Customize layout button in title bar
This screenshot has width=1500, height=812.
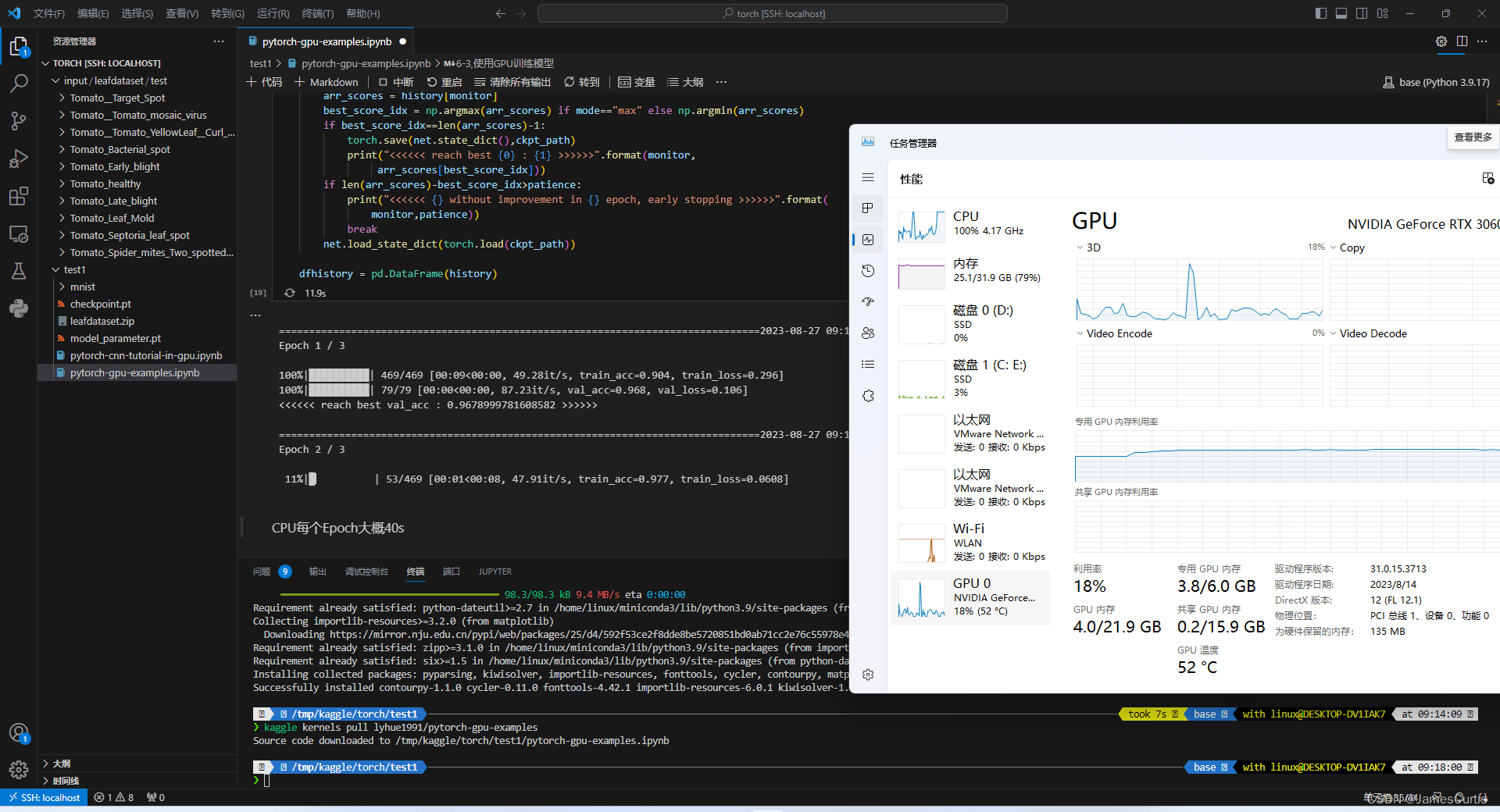coord(1383,13)
